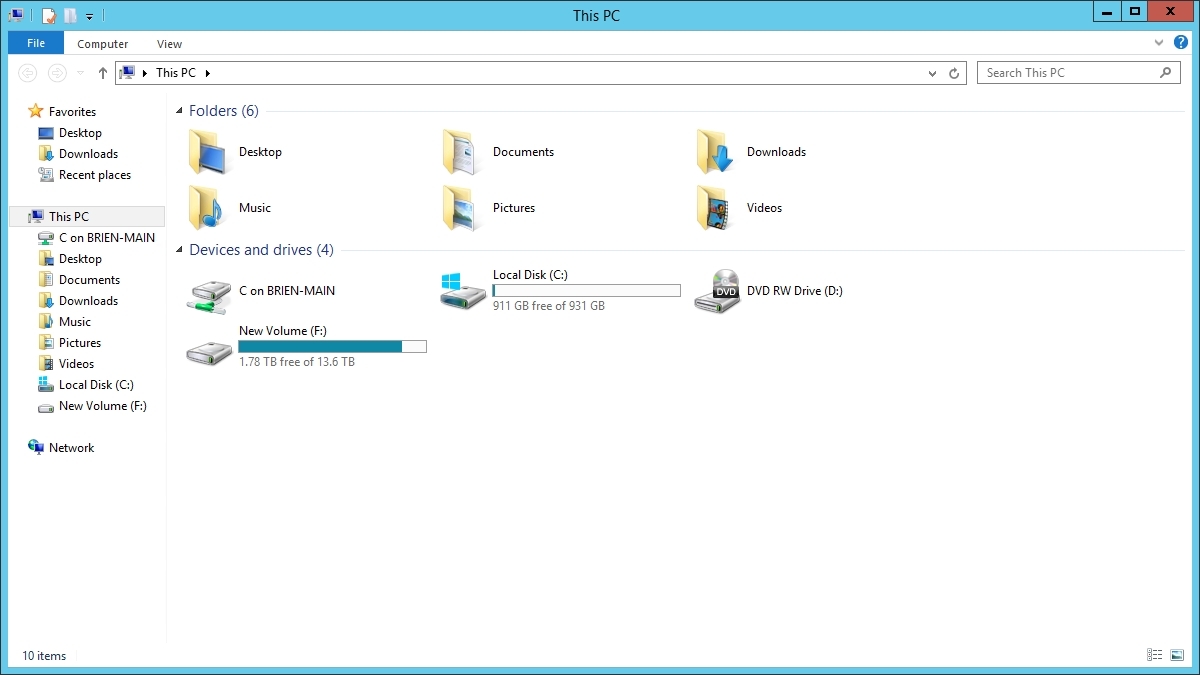Open the View ribbon tab

click(x=168, y=44)
